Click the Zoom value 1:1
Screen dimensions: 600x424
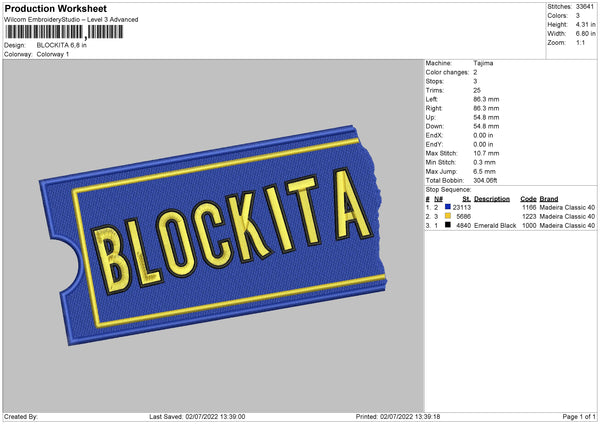coord(580,43)
